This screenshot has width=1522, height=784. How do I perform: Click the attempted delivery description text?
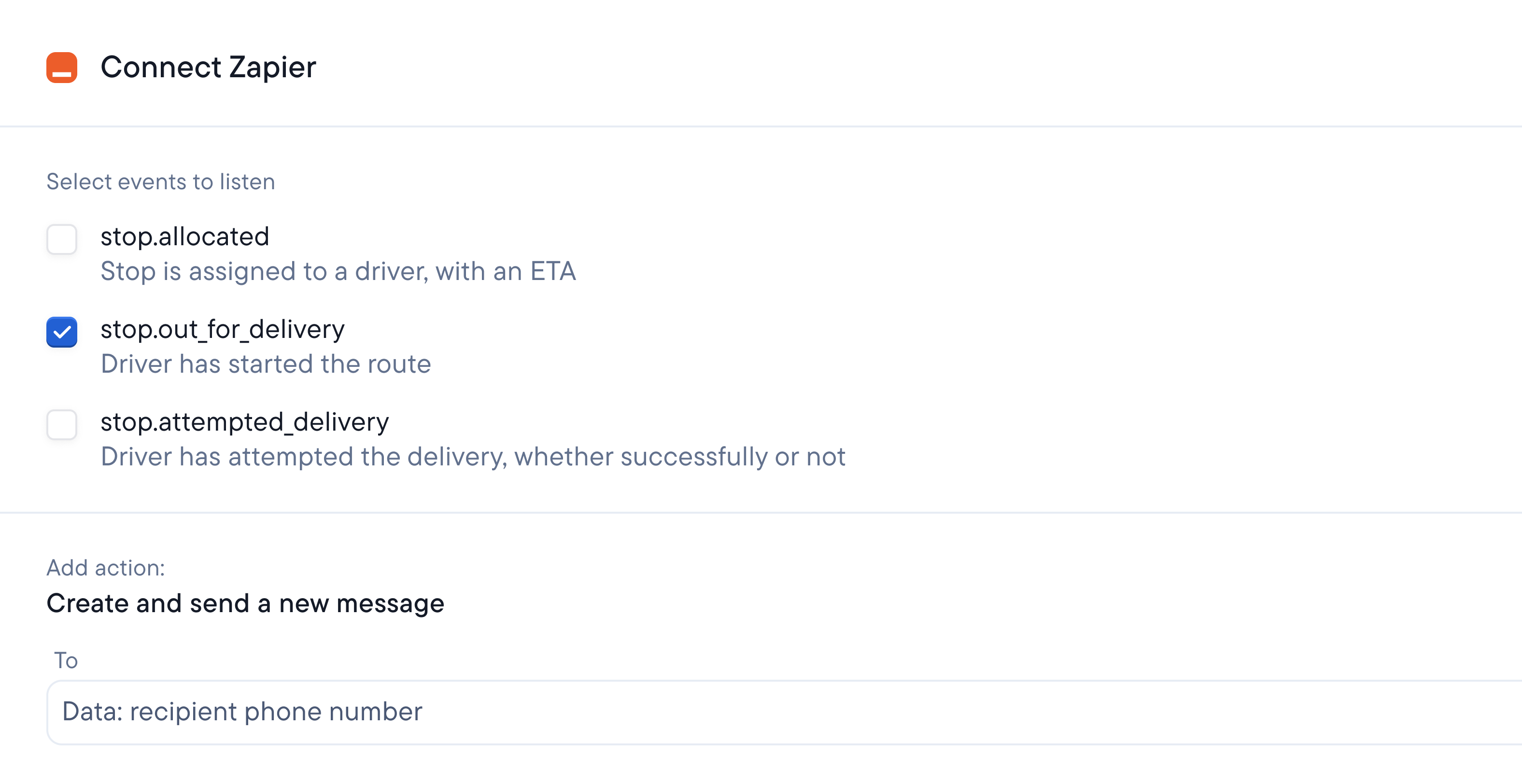tap(473, 456)
